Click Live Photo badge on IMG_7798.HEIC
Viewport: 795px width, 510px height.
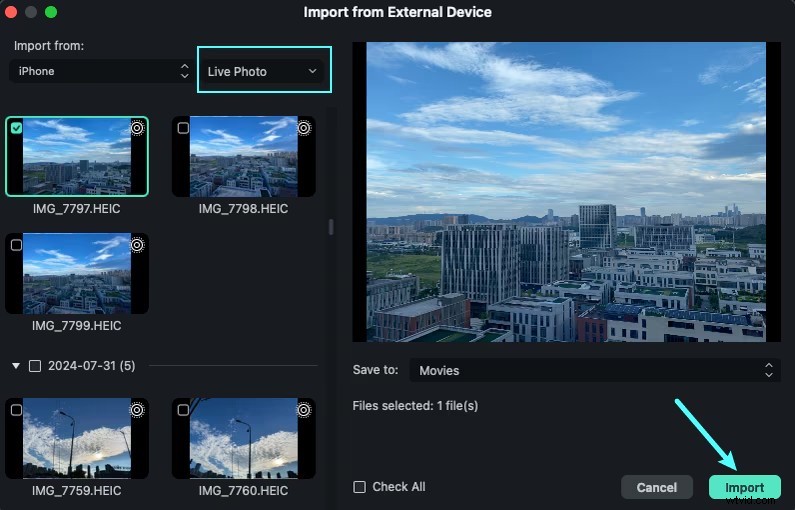click(304, 128)
